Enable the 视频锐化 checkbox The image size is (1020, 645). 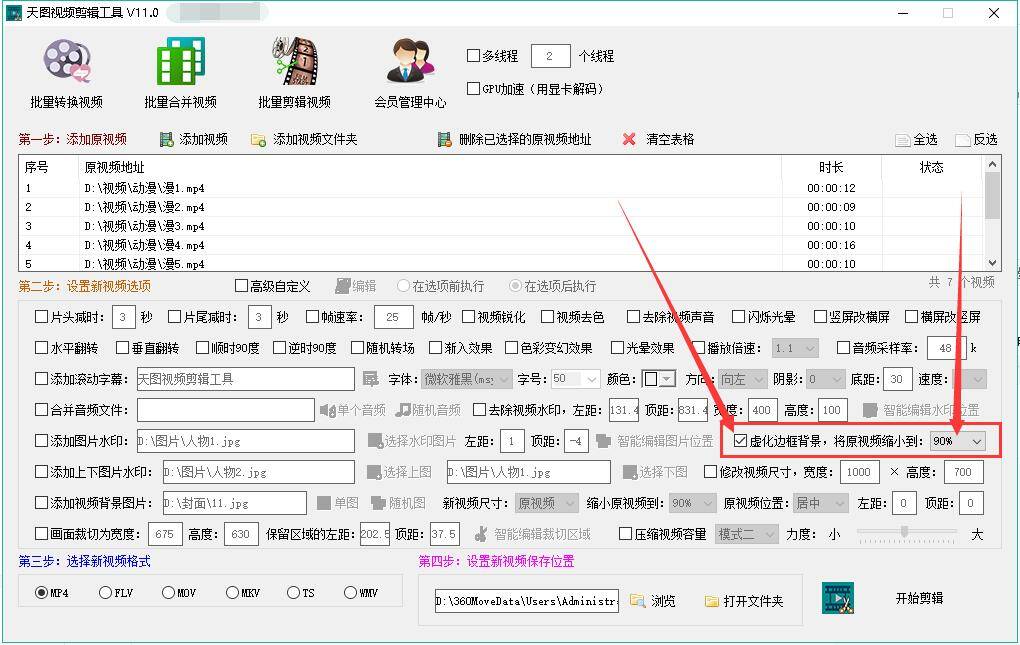(468, 317)
